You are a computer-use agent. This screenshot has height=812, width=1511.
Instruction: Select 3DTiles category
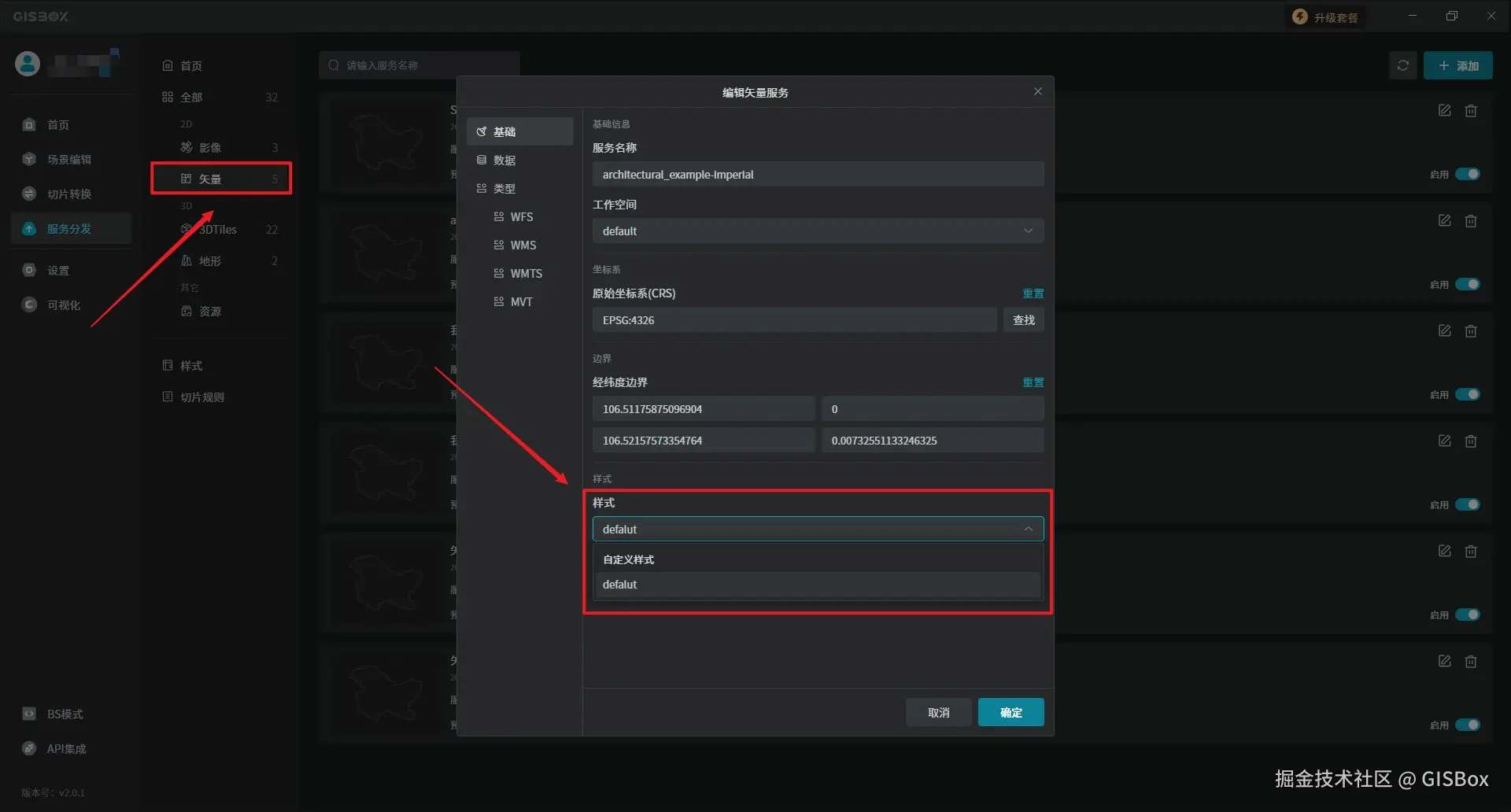coord(220,229)
